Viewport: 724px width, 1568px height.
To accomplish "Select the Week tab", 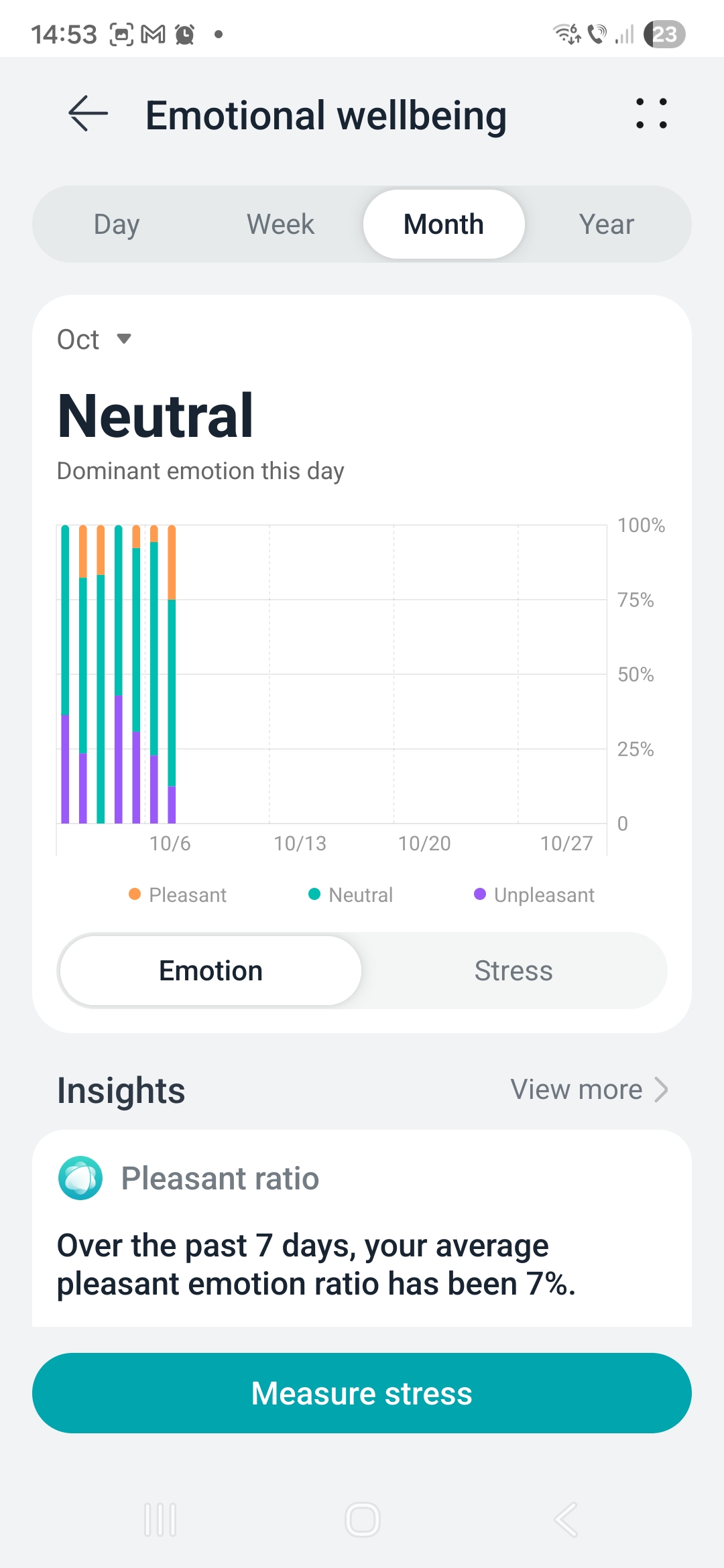I will (x=280, y=224).
